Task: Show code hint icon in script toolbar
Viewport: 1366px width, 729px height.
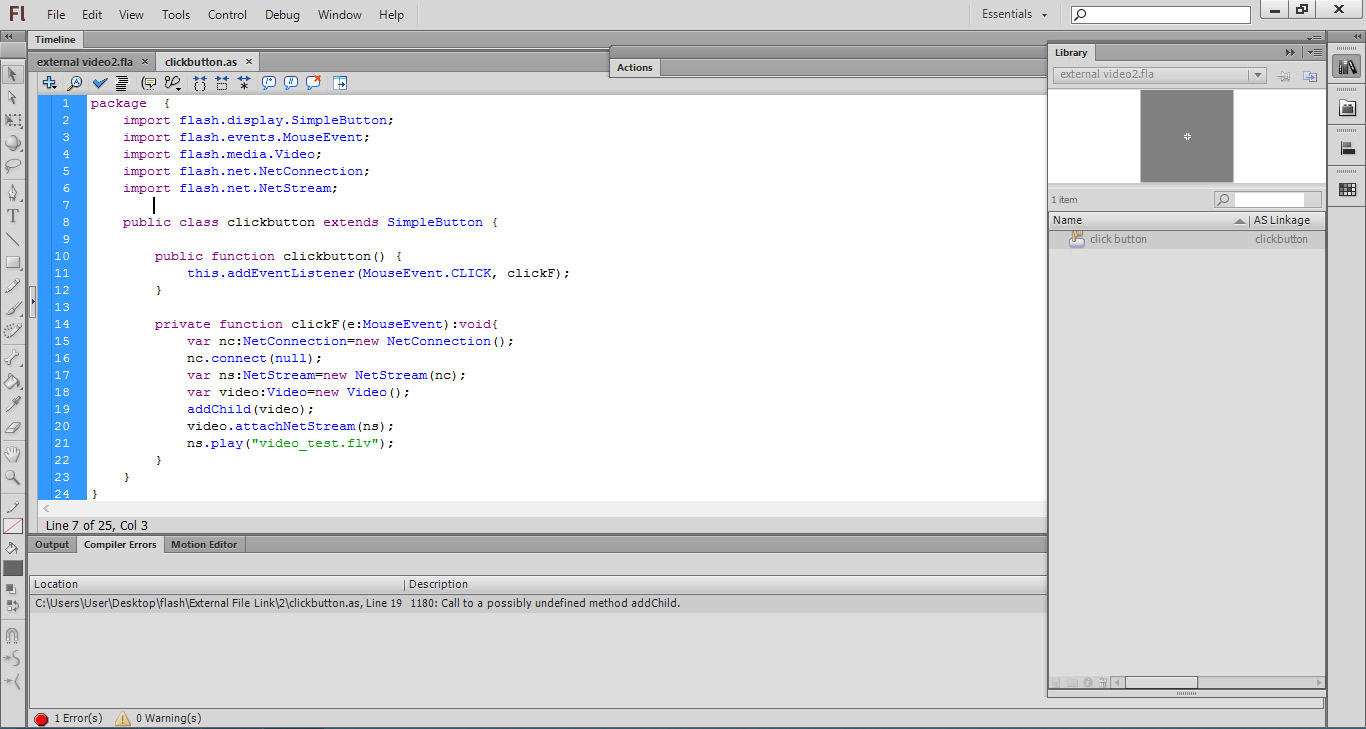Action: coord(149,83)
